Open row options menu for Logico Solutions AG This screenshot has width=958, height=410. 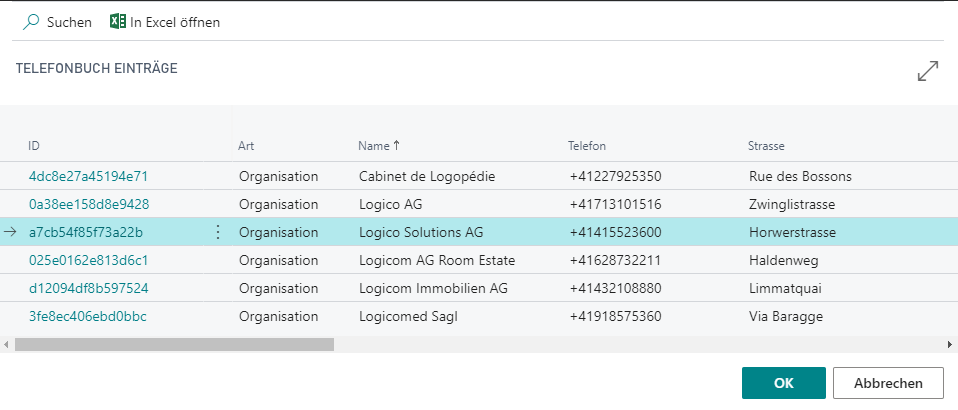(x=218, y=232)
